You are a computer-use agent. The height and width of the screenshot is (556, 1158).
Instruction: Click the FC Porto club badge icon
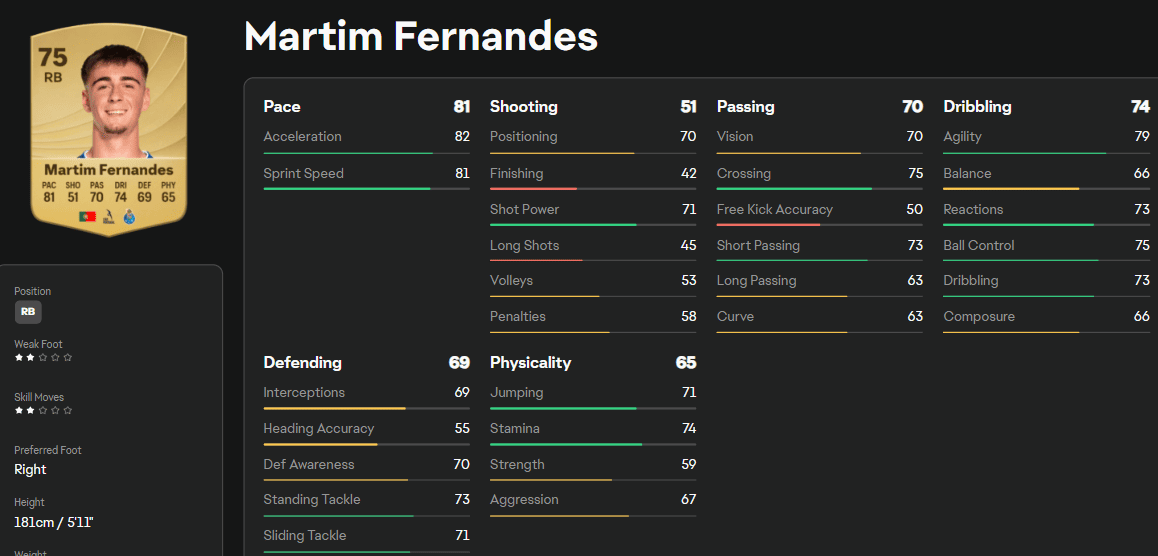click(128, 217)
